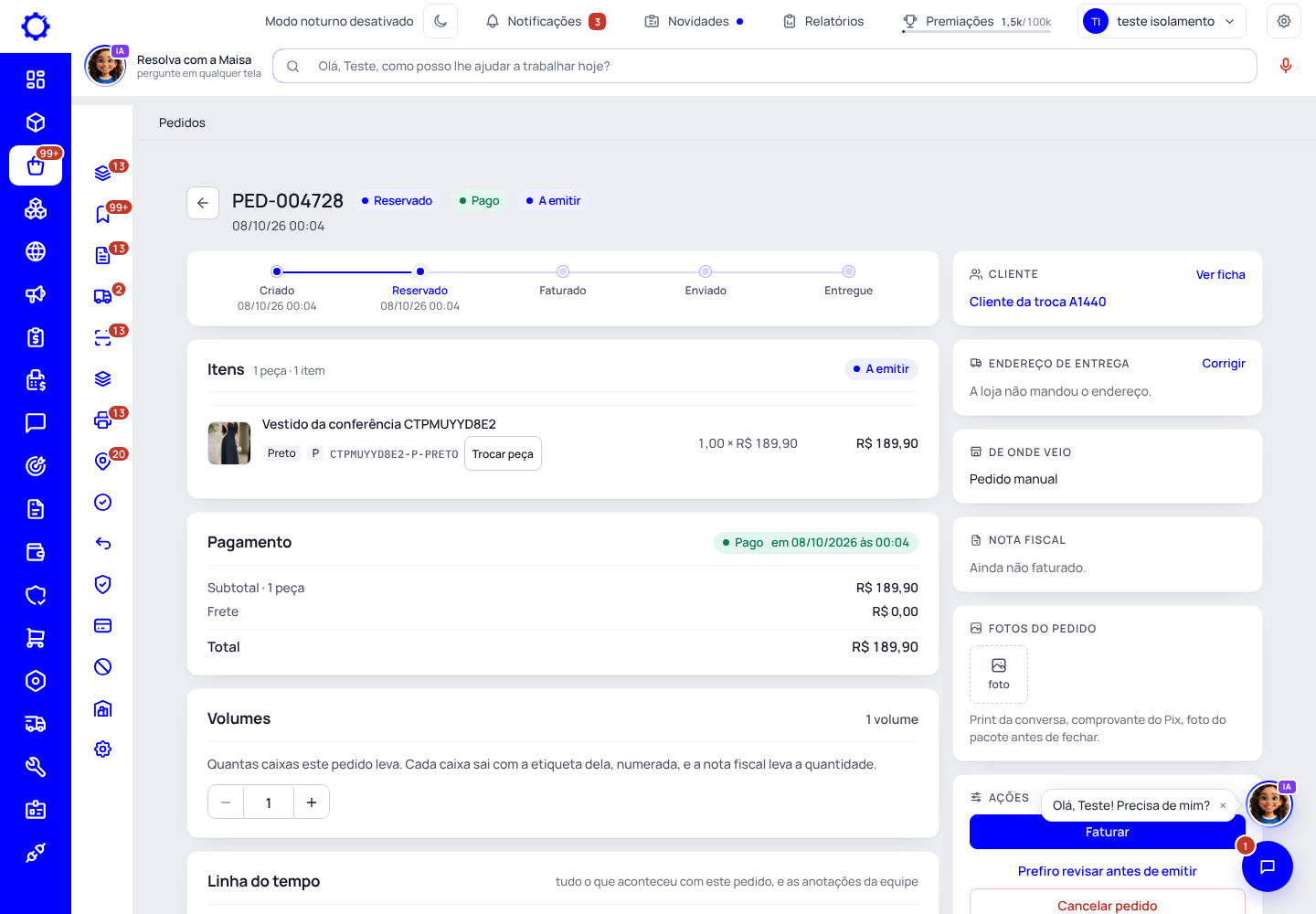Open the wallet icon in the blue sidebar

click(x=36, y=552)
